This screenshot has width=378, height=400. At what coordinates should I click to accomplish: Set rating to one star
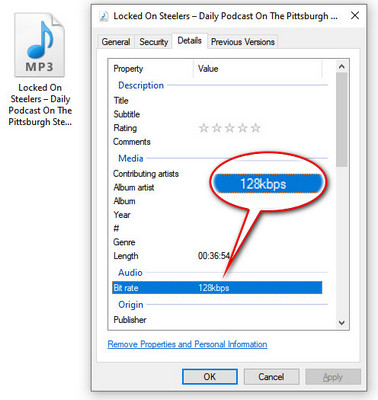pos(204,128)
